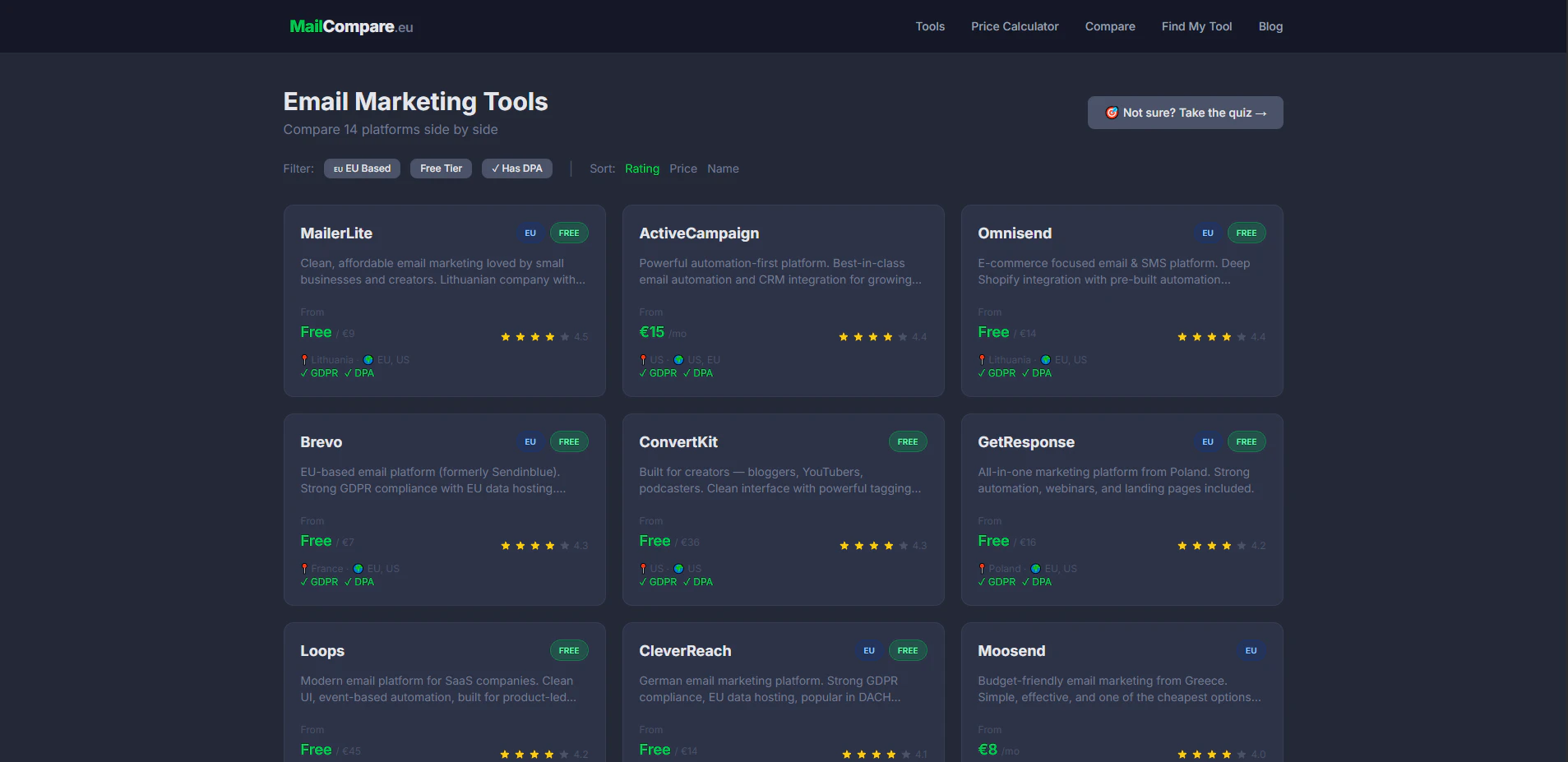Visit the Blog link
Viewport: 1568px width, 762px height.
point(1270,26)
